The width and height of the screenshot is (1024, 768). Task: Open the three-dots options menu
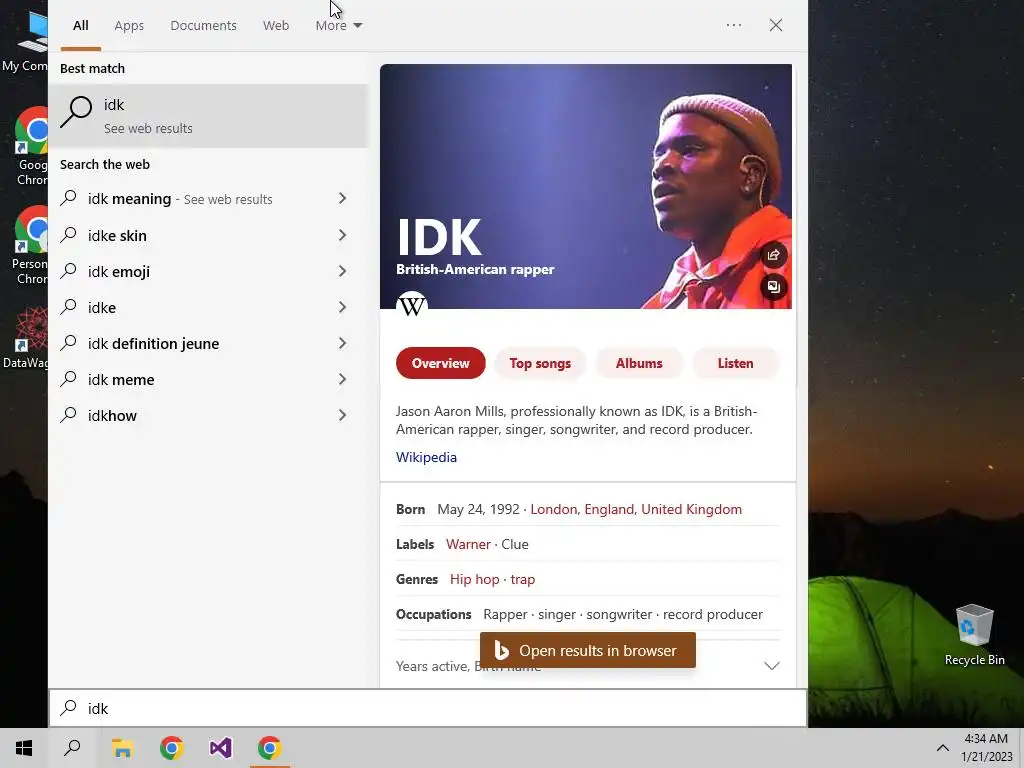click(x=733, y=25)
